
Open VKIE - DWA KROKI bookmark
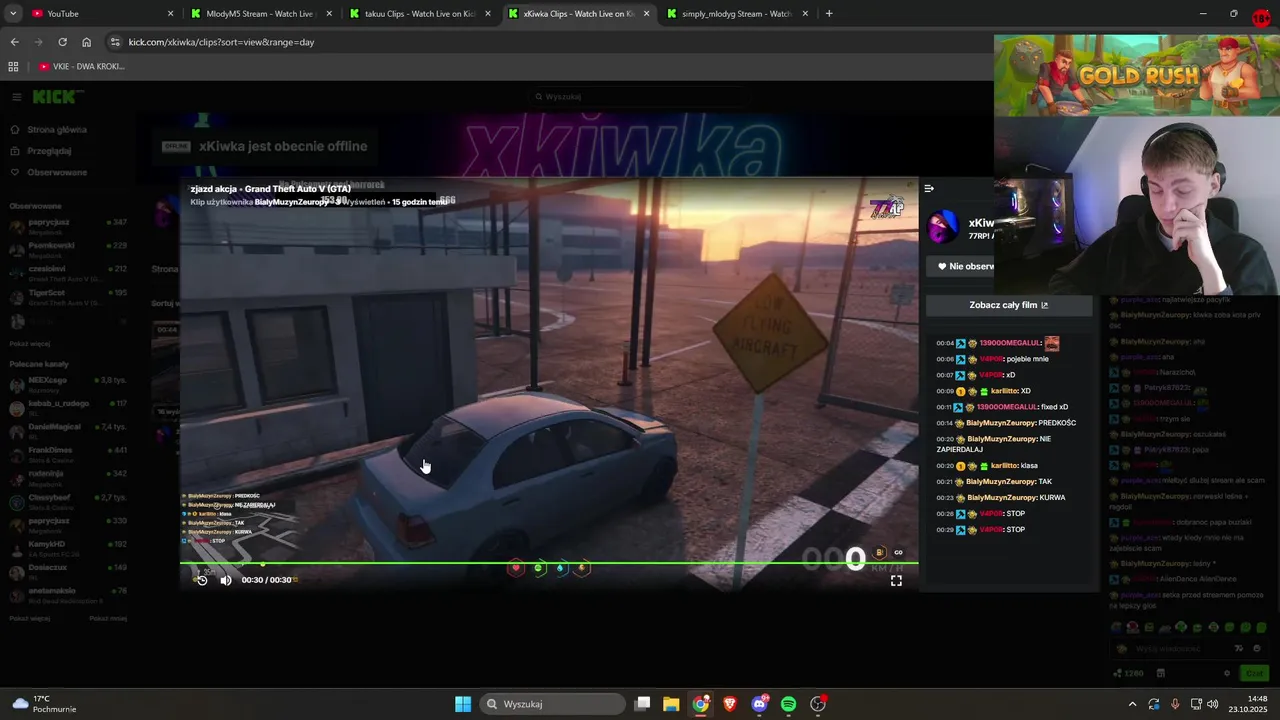click(x=82, y=67)
